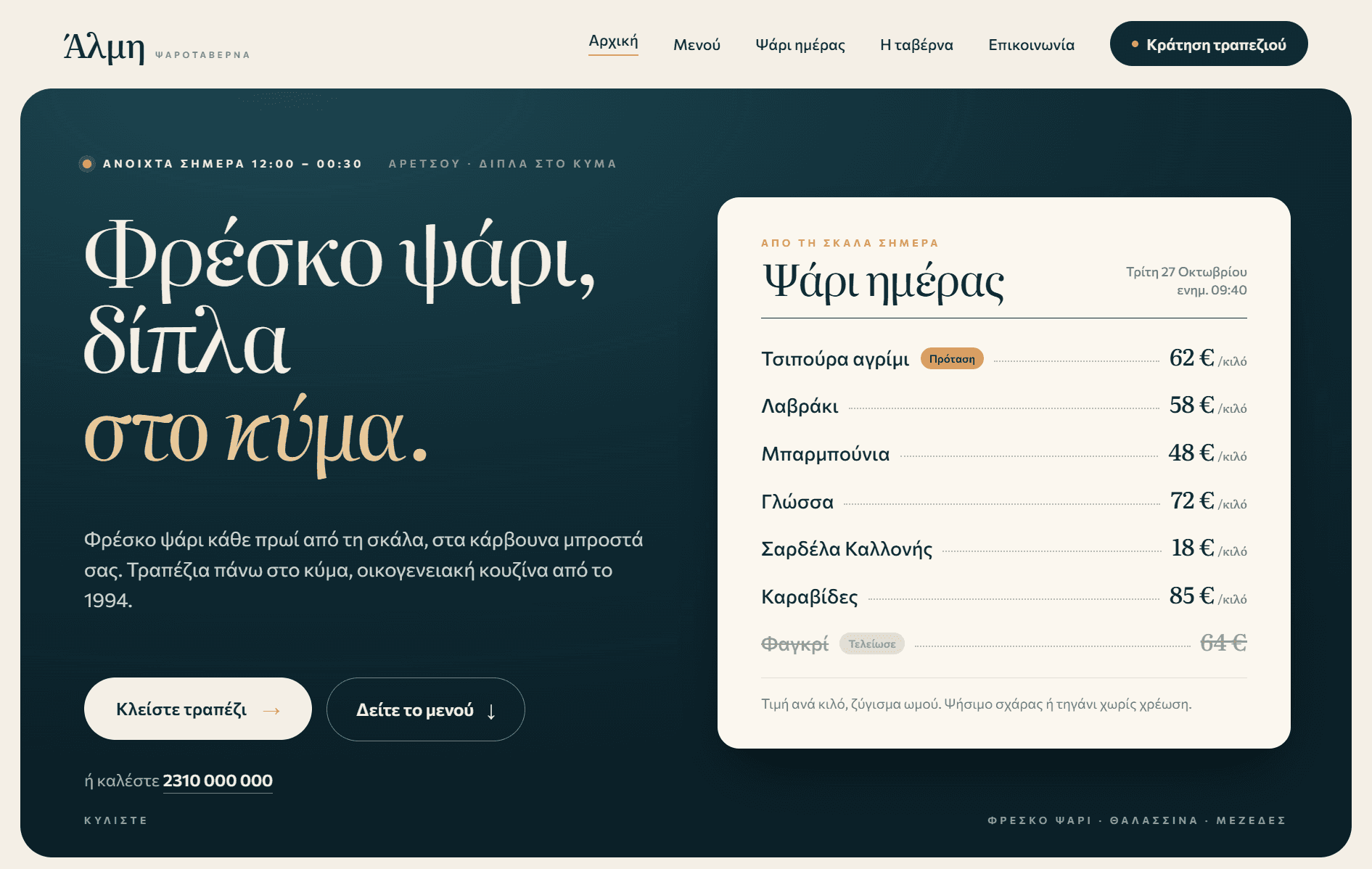1372x869 pixels.
Task: Call phone number 2310 000 000
Action: [218, 781]
